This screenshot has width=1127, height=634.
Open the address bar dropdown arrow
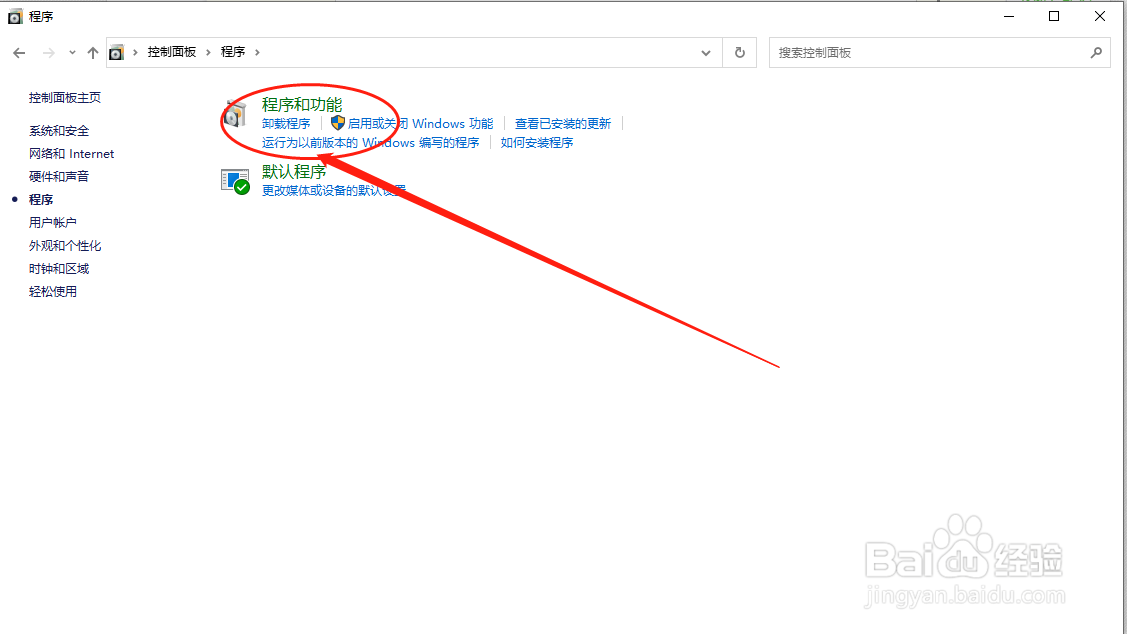[x=705, y=52]
